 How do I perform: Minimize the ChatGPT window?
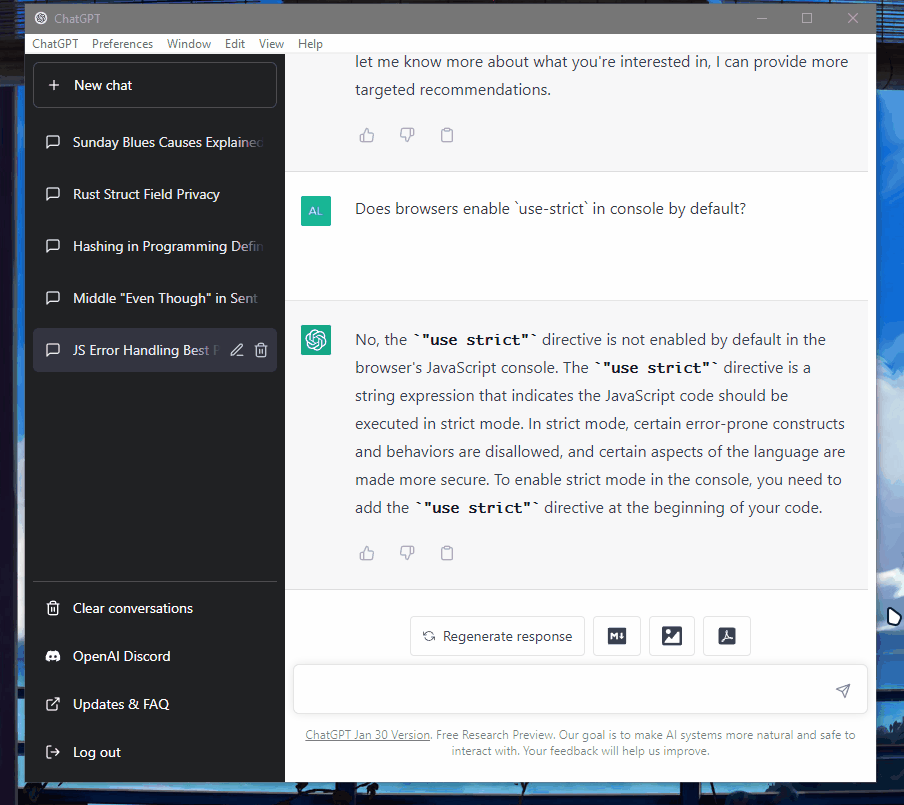tap(762, 18)
